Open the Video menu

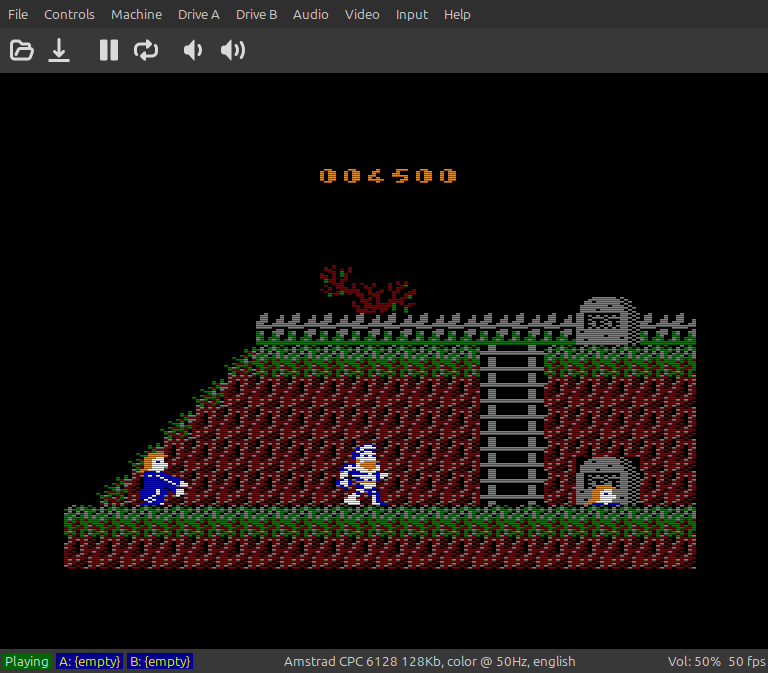362,15
